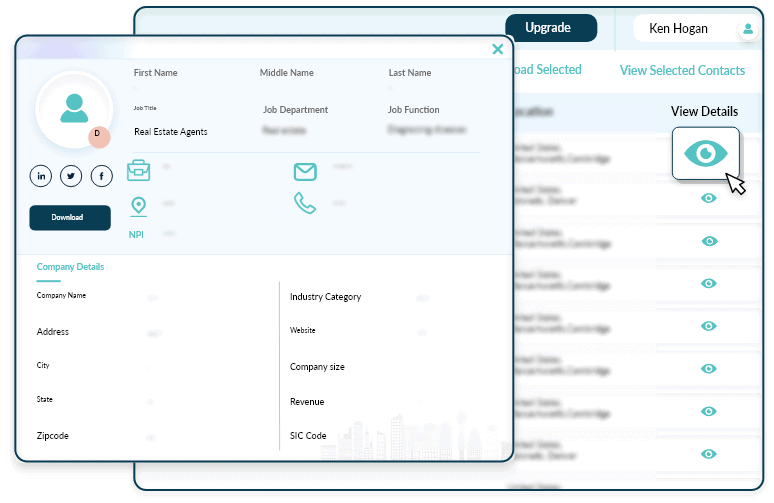774x503 pixels.
Task: Click the phone handset icon
Action: point(305,204)
